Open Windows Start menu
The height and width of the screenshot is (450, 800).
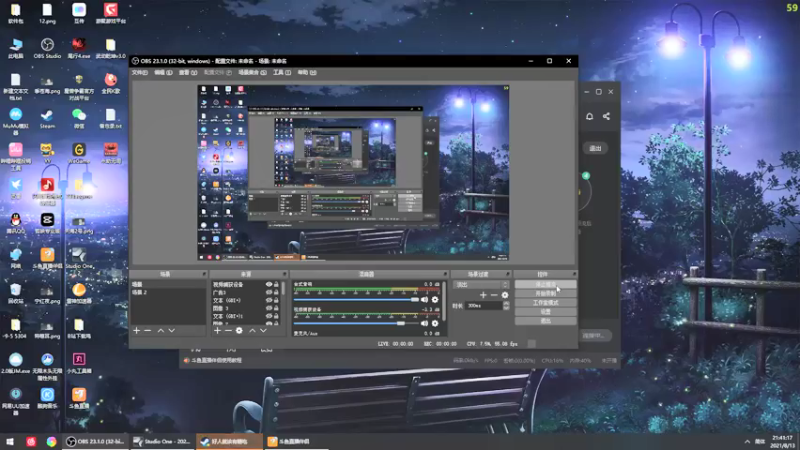pos(10,442)
